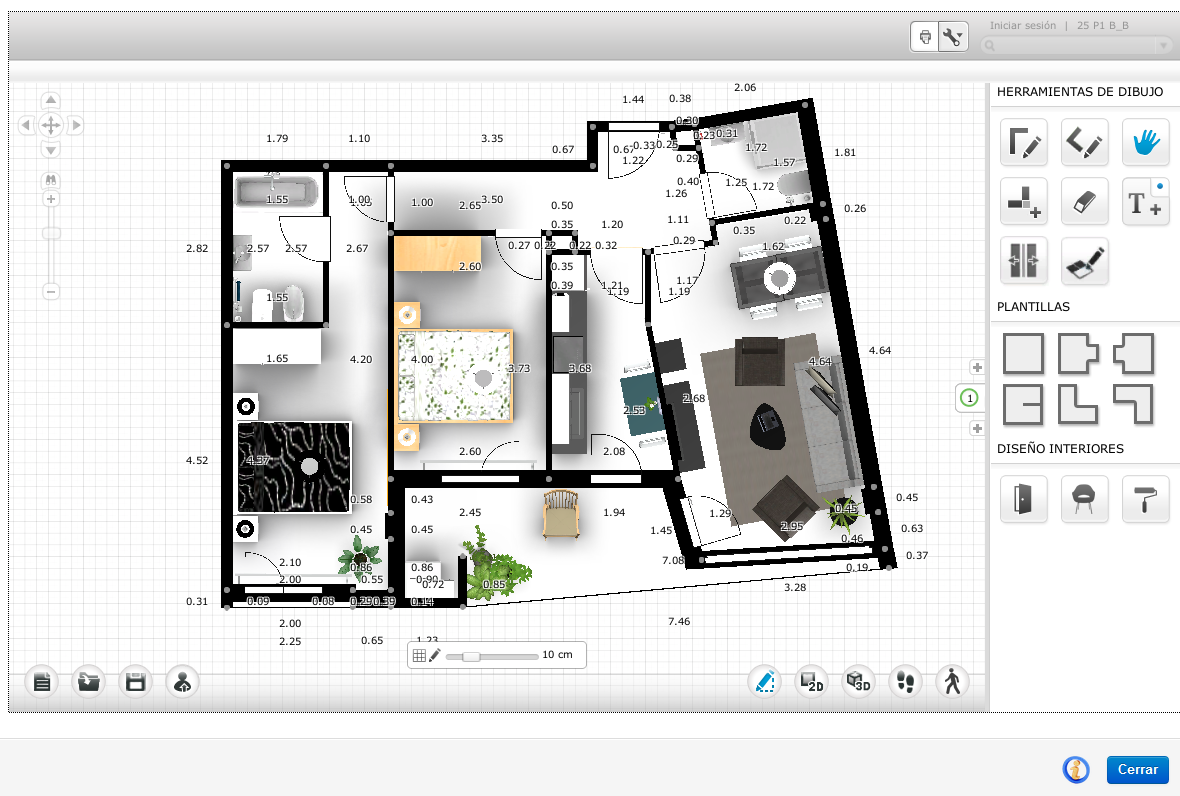Zoom out with minus button
This screenshot has height=796, width=1180.
(50, 291)
